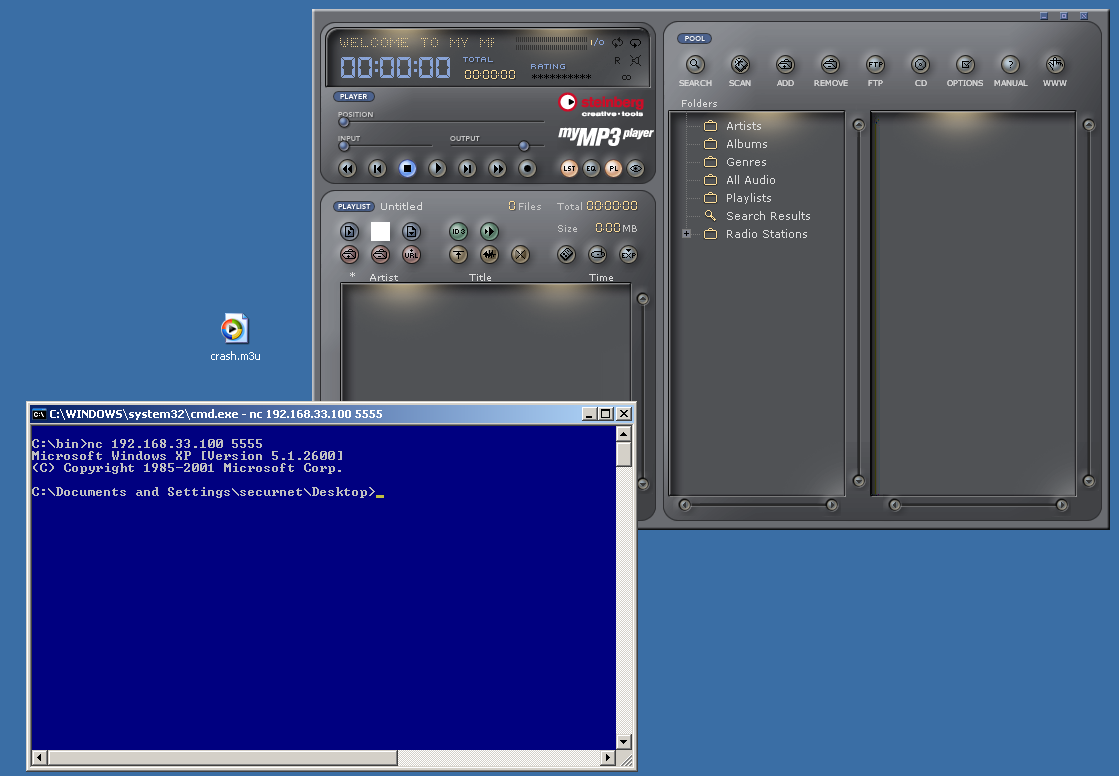Skip to the previous track
The image size is (1119, 776).
coord(377,168)
